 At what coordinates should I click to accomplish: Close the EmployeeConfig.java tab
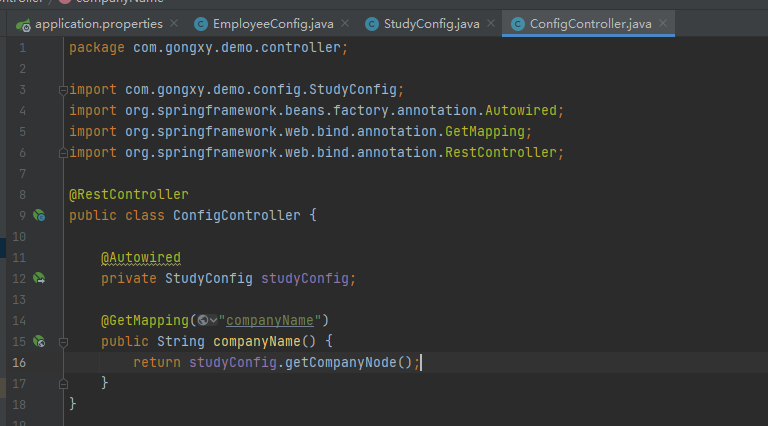pyautogui.click(x=345, y=23)
